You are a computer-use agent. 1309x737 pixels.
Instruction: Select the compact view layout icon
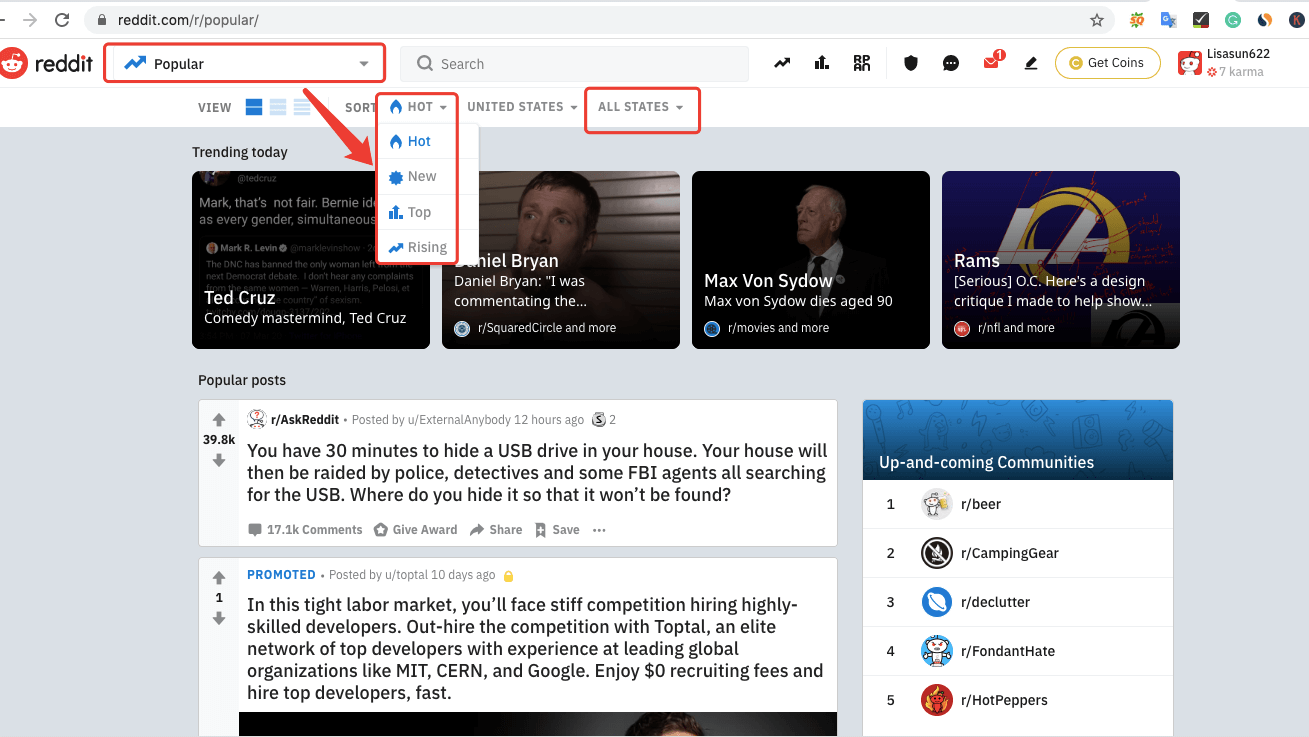(x=302, y=107)
